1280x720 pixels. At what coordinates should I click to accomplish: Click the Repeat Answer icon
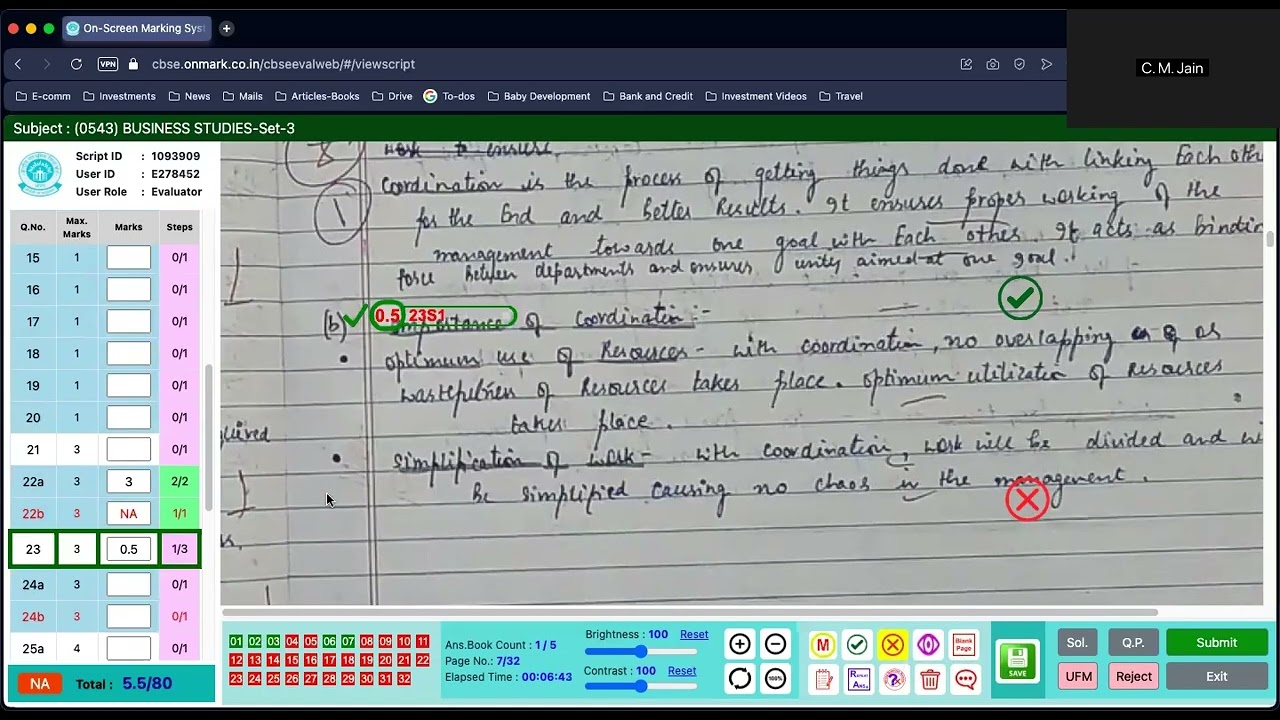coord(858,680)
